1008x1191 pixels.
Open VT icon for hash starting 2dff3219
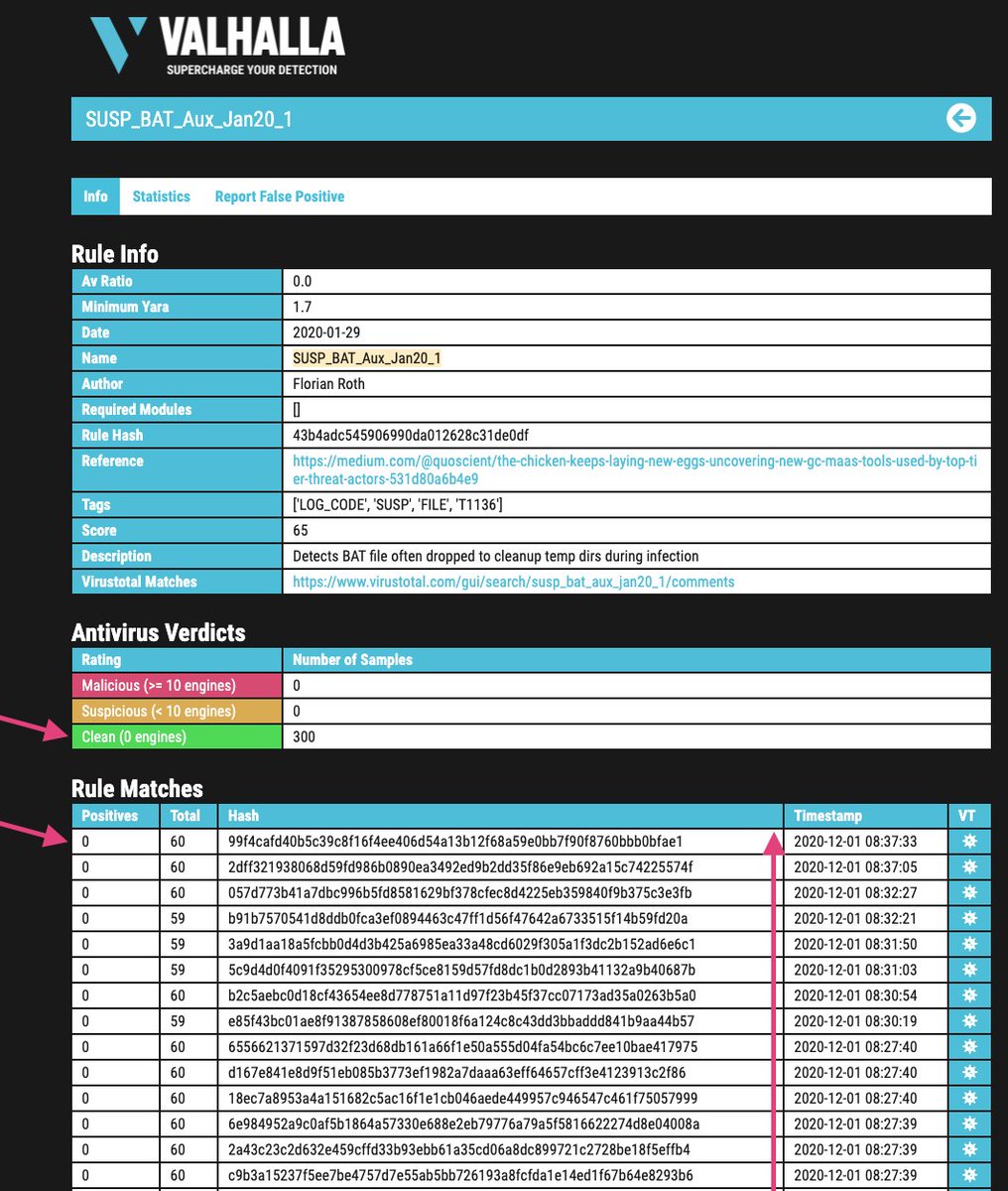969,867
